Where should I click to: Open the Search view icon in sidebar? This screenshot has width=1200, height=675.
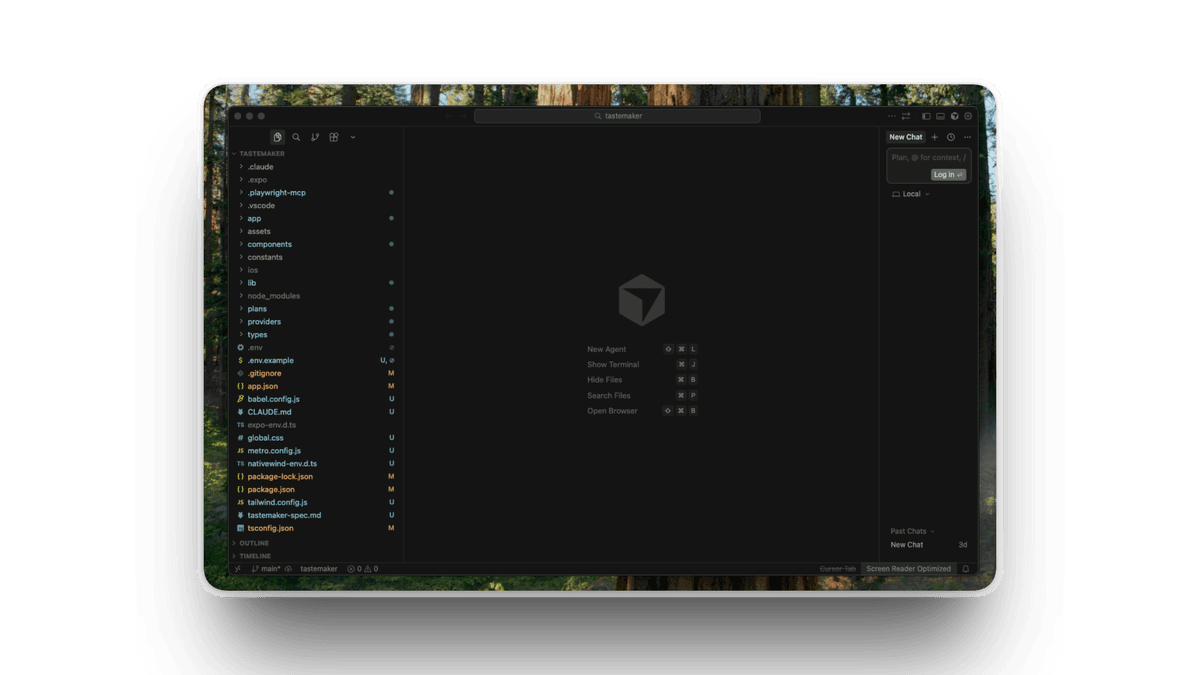pyautogui.click(x=296, y=137)
